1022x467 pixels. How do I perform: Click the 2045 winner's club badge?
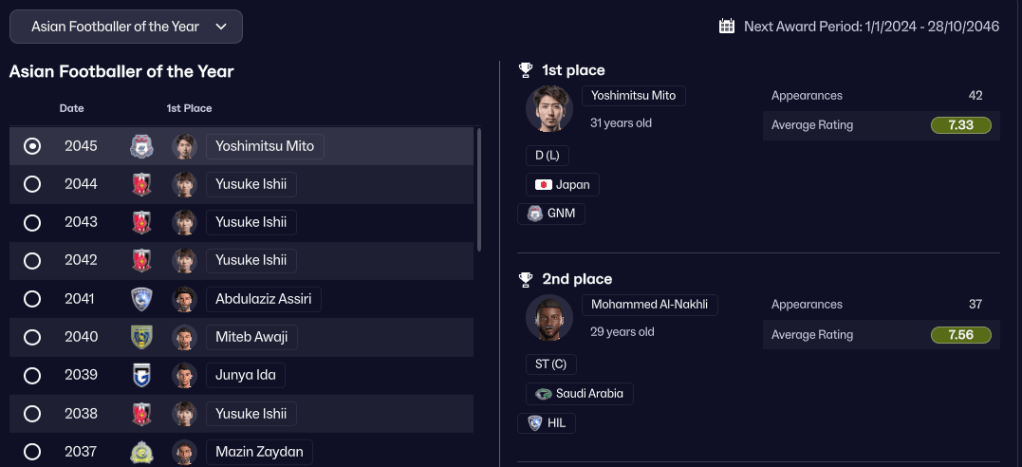point(142,146)
